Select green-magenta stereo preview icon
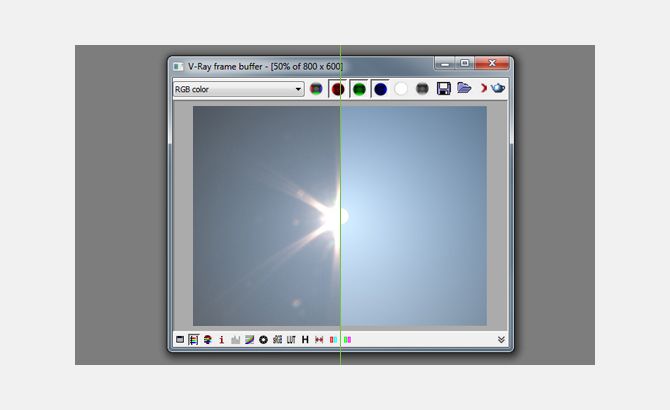This screenshot has width=670, height=410. pos(347,340)
